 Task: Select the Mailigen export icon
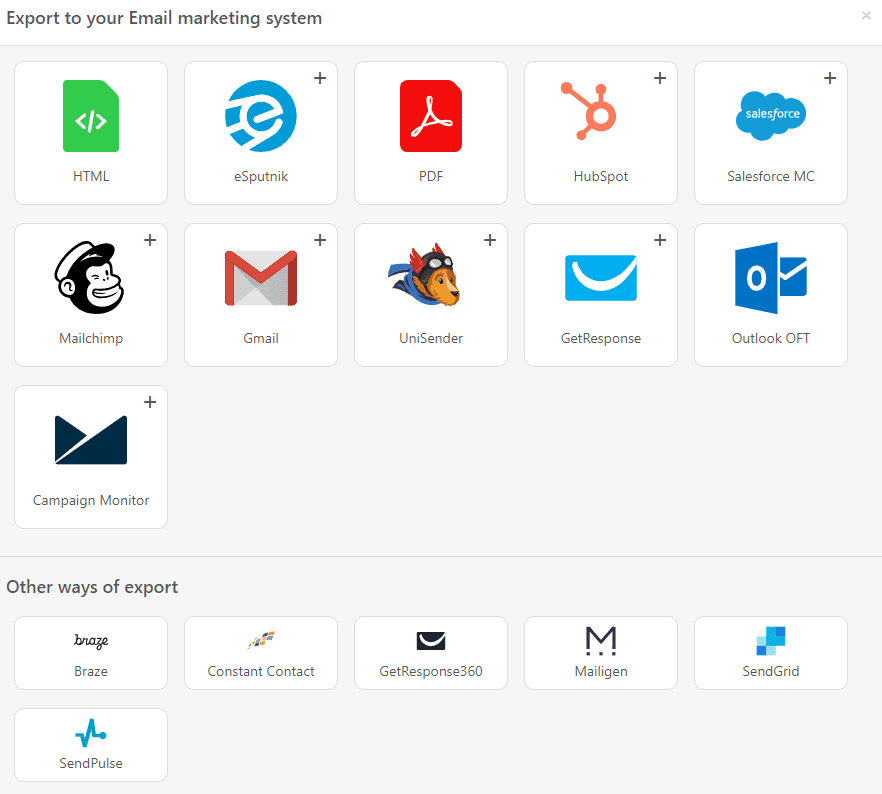tap(600, 653)
